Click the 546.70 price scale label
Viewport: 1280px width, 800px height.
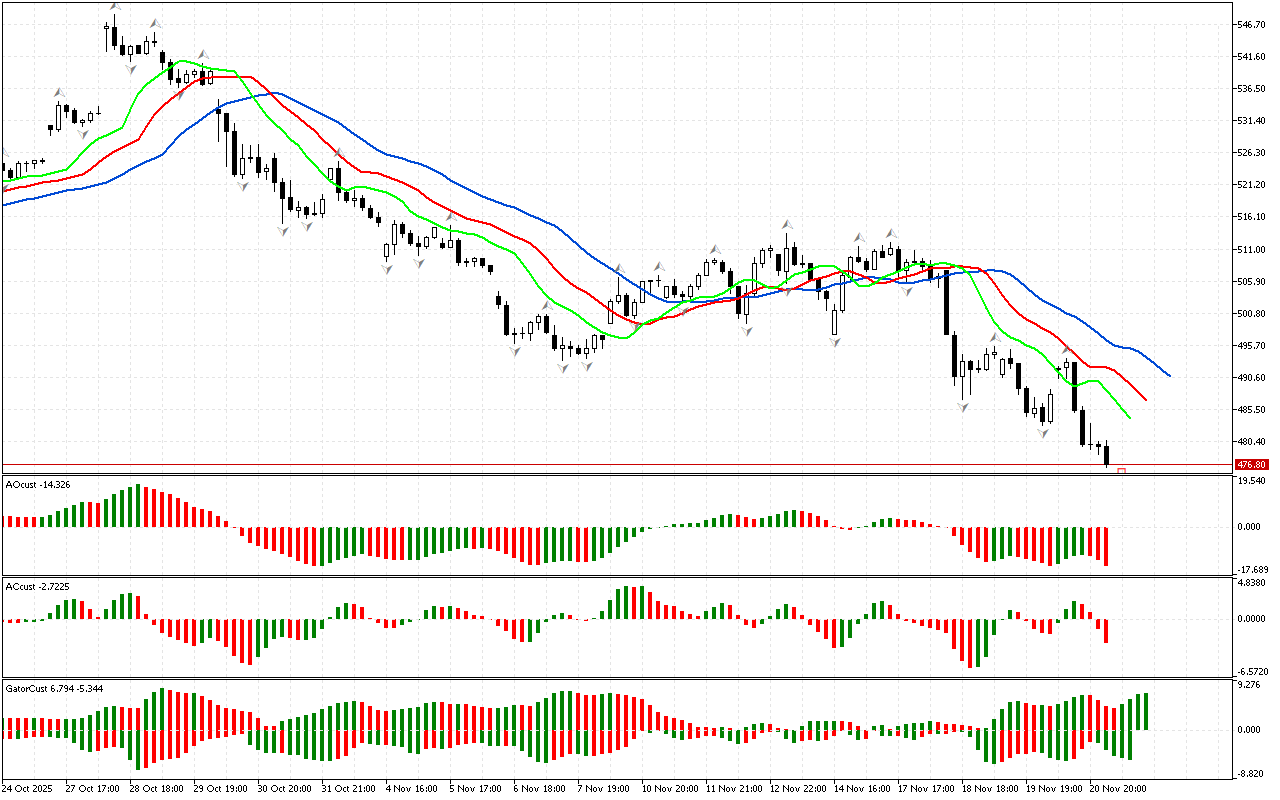click(1251, 24)
